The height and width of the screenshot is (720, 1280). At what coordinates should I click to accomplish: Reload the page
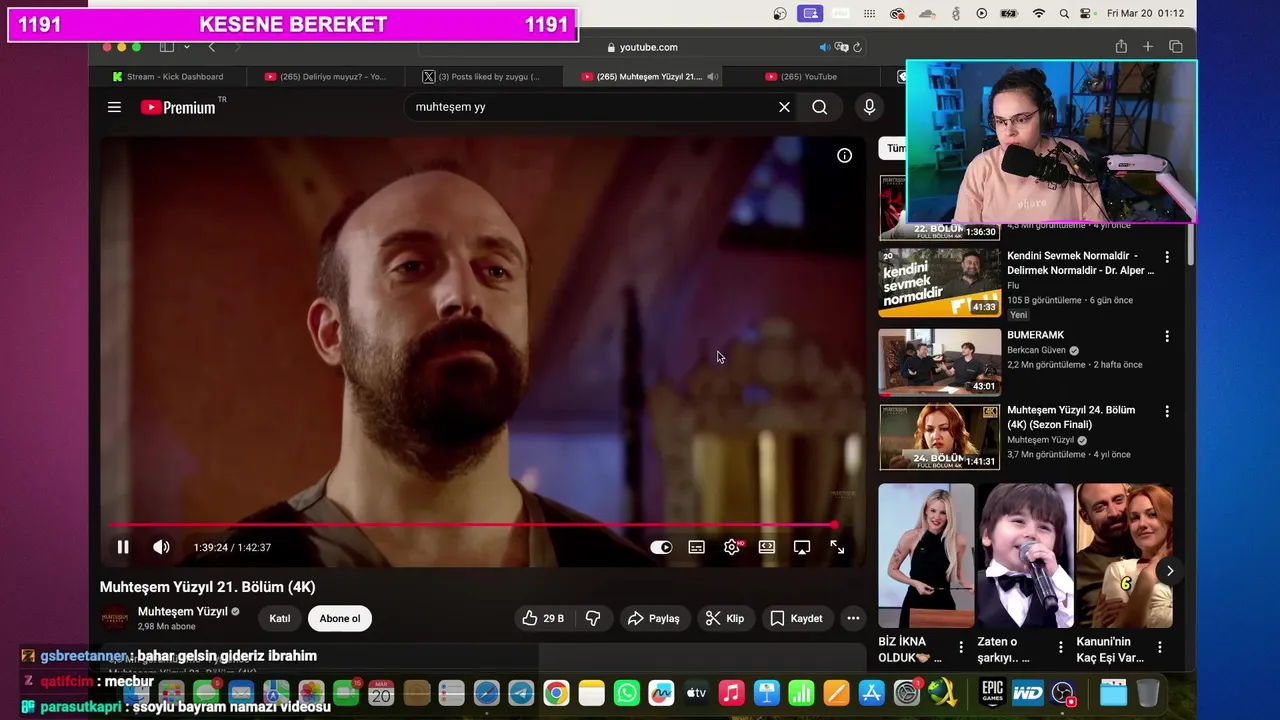pyautogui.click(x=858, y=47)
